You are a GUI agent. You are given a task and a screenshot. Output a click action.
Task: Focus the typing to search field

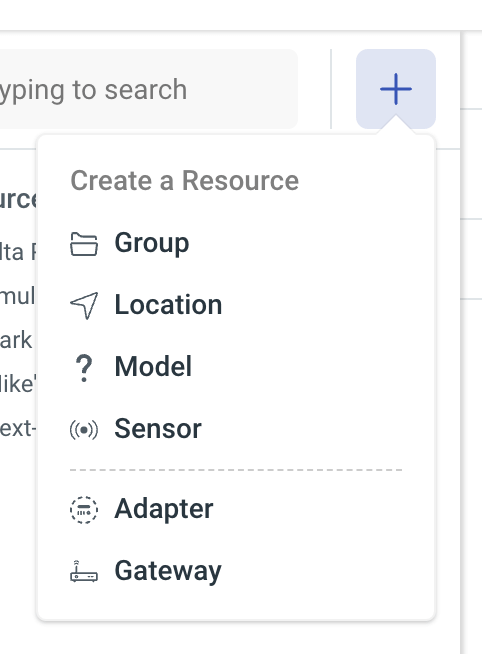148,89
